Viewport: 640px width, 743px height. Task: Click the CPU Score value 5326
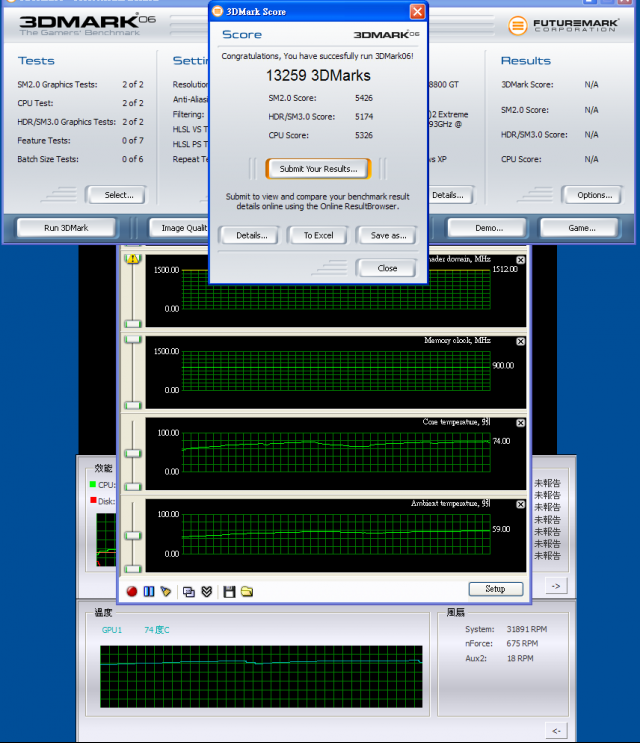click(364, 135)
